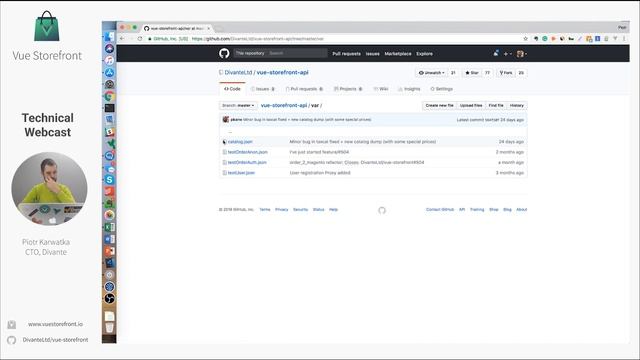Open the testOrderAnon.json file
Screen dimensions: 640x360
click(248, 152)
